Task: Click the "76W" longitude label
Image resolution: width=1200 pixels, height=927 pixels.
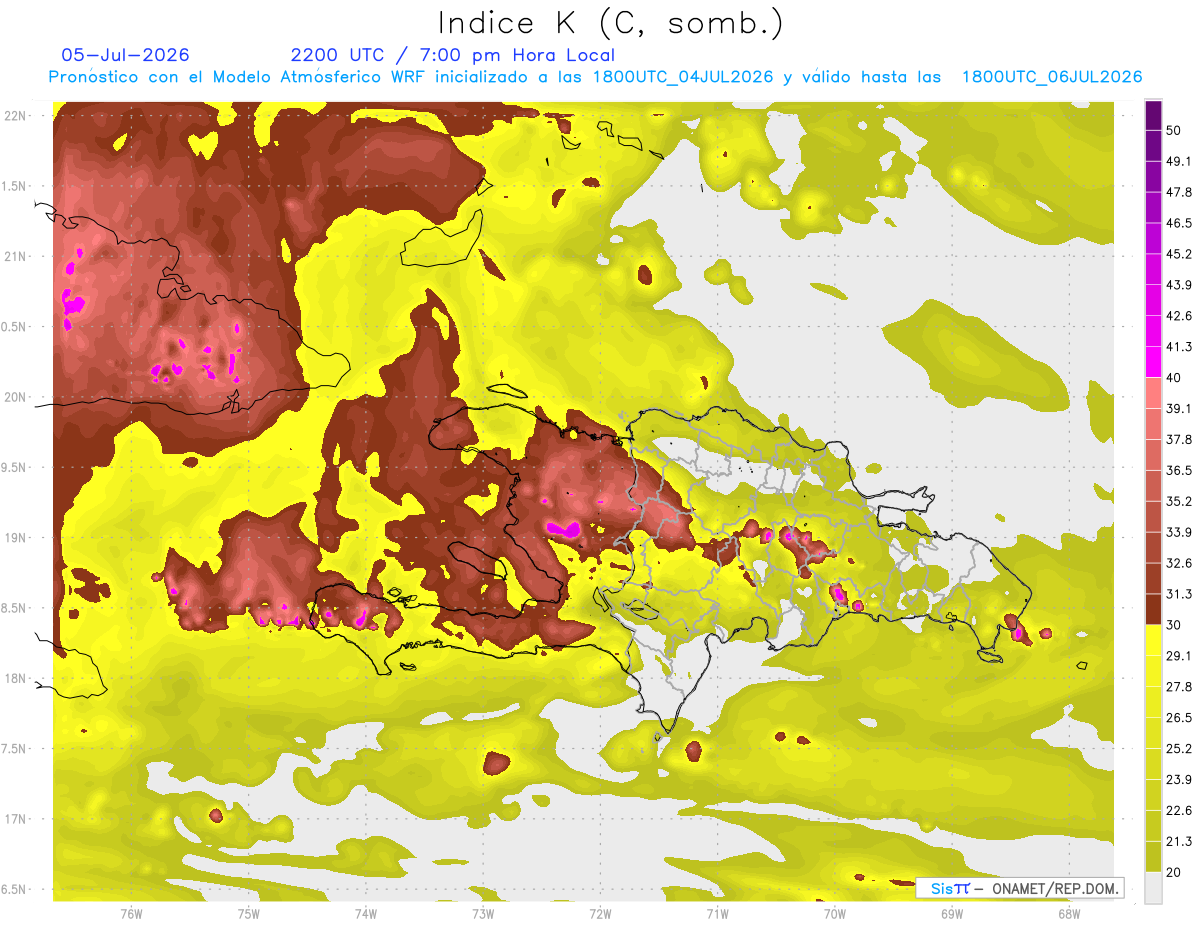Action: (x=131, y=914)
